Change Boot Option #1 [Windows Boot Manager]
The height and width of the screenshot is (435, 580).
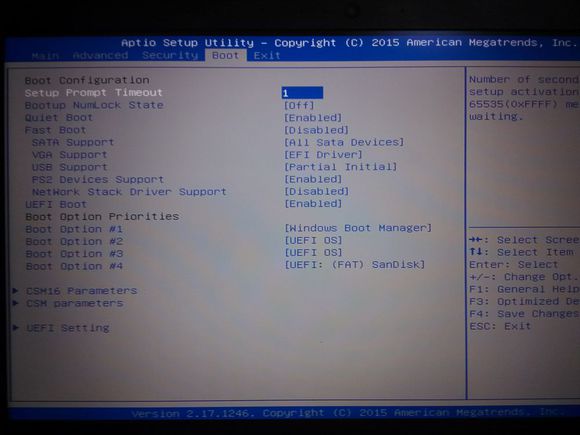(x=358, y=228)
